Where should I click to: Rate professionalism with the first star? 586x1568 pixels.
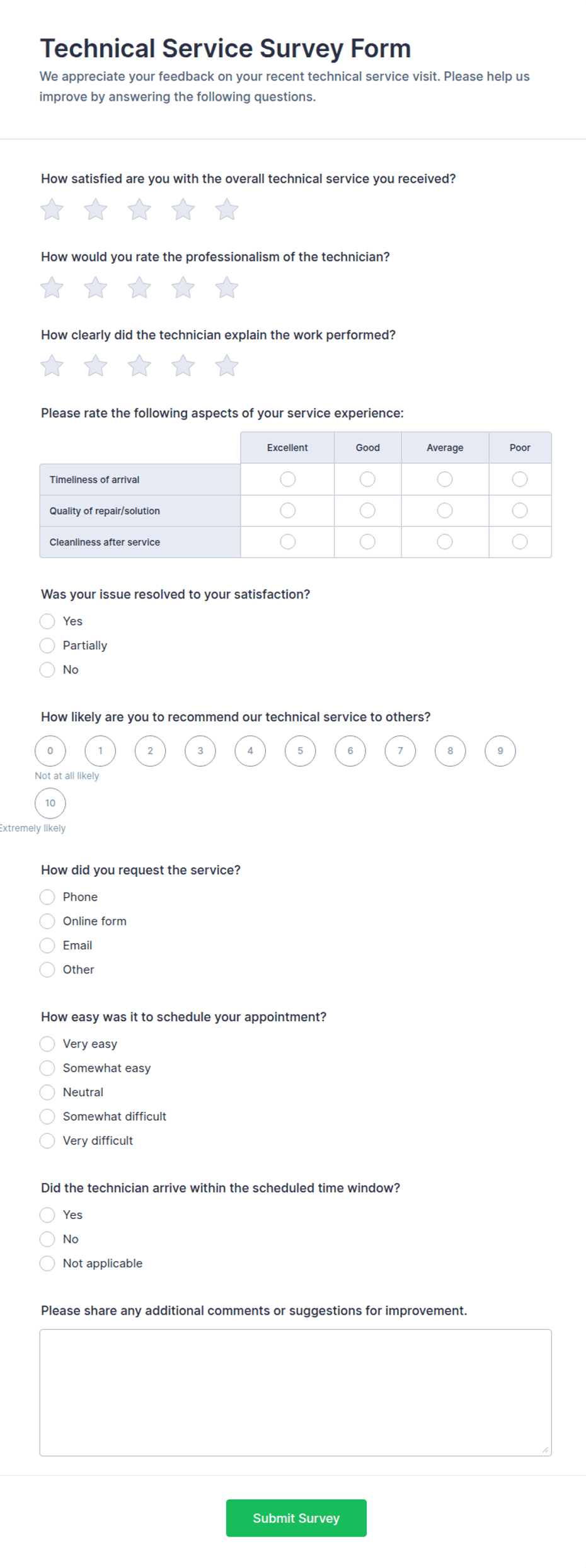[52, 288]
